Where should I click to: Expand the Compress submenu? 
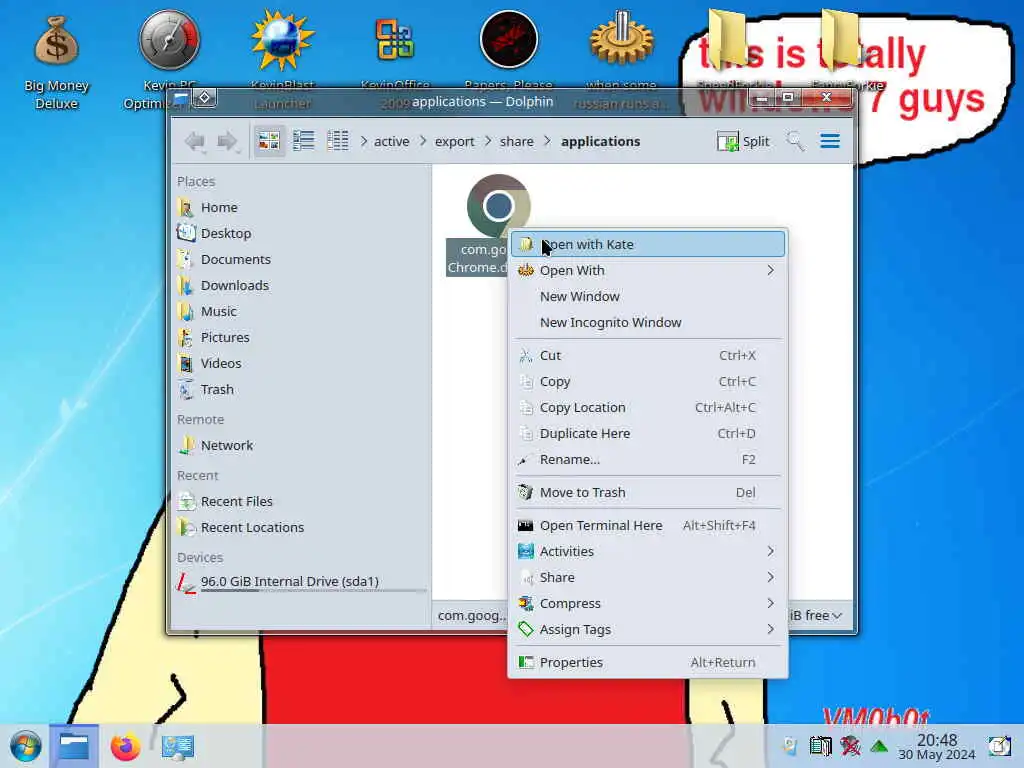648,604
